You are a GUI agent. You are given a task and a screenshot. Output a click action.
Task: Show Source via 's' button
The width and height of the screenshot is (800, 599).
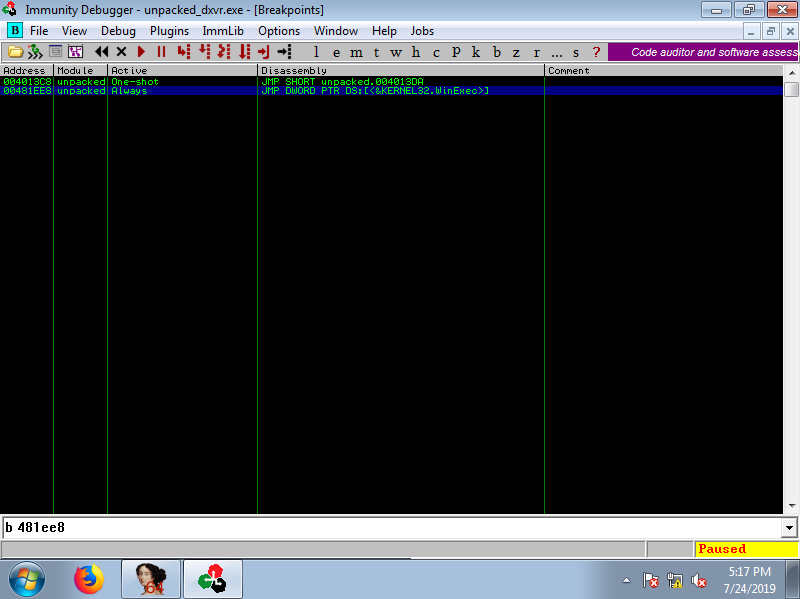tap(576, 53)
